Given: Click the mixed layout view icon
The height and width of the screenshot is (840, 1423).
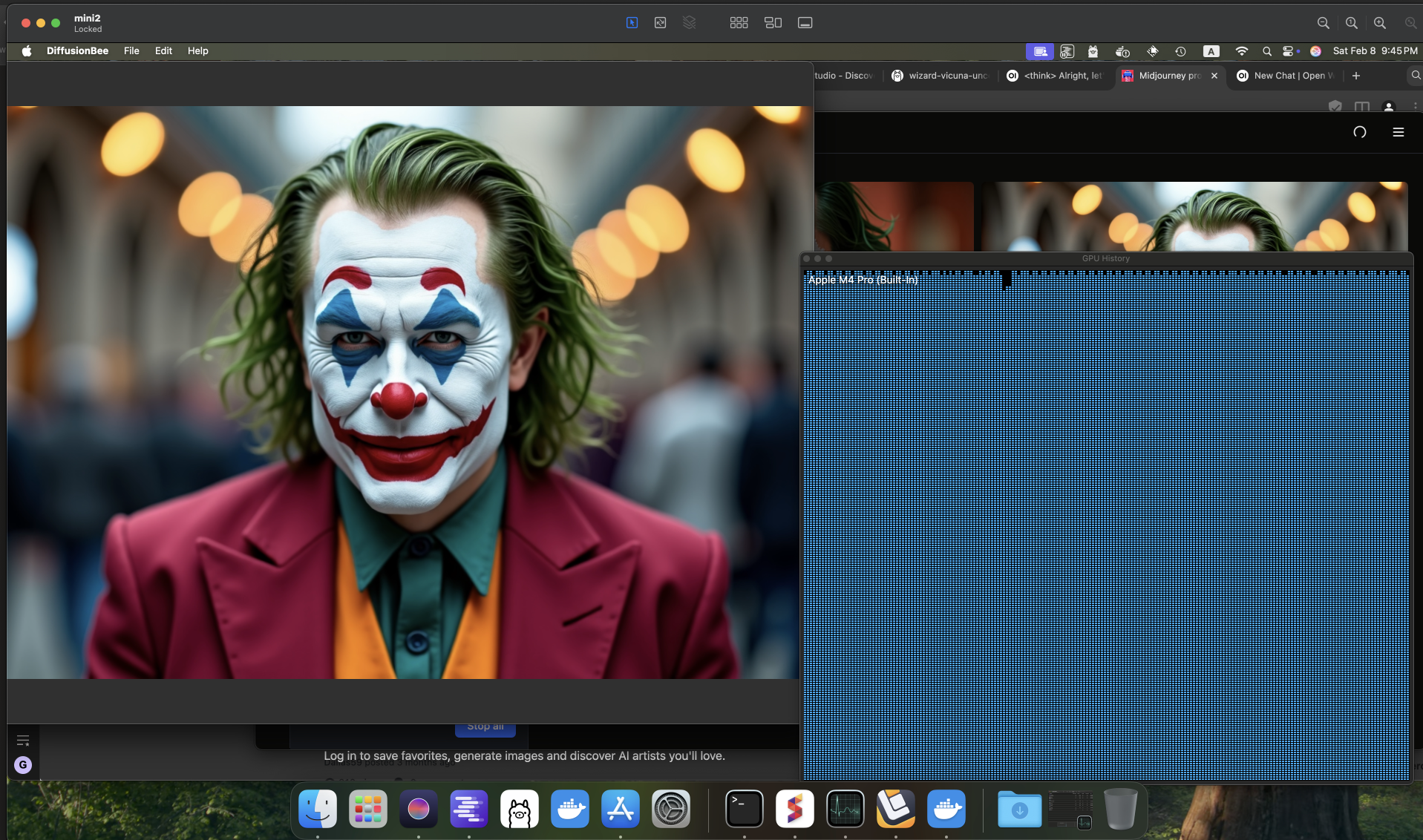Looking at the screenshot, I should pyautogui.click(x=773, y=23).
